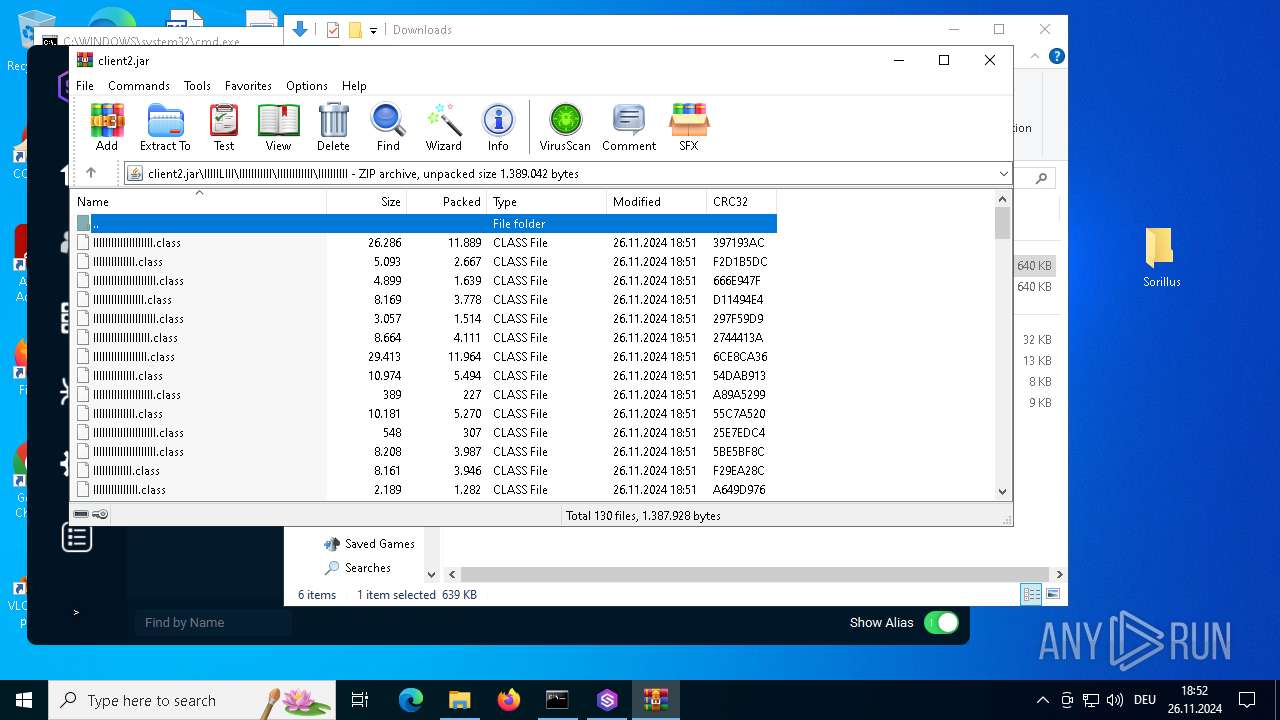Open the Options menu
This screenshot has height=720, width=1280.
pyautogui.click(x=307, y=86)
